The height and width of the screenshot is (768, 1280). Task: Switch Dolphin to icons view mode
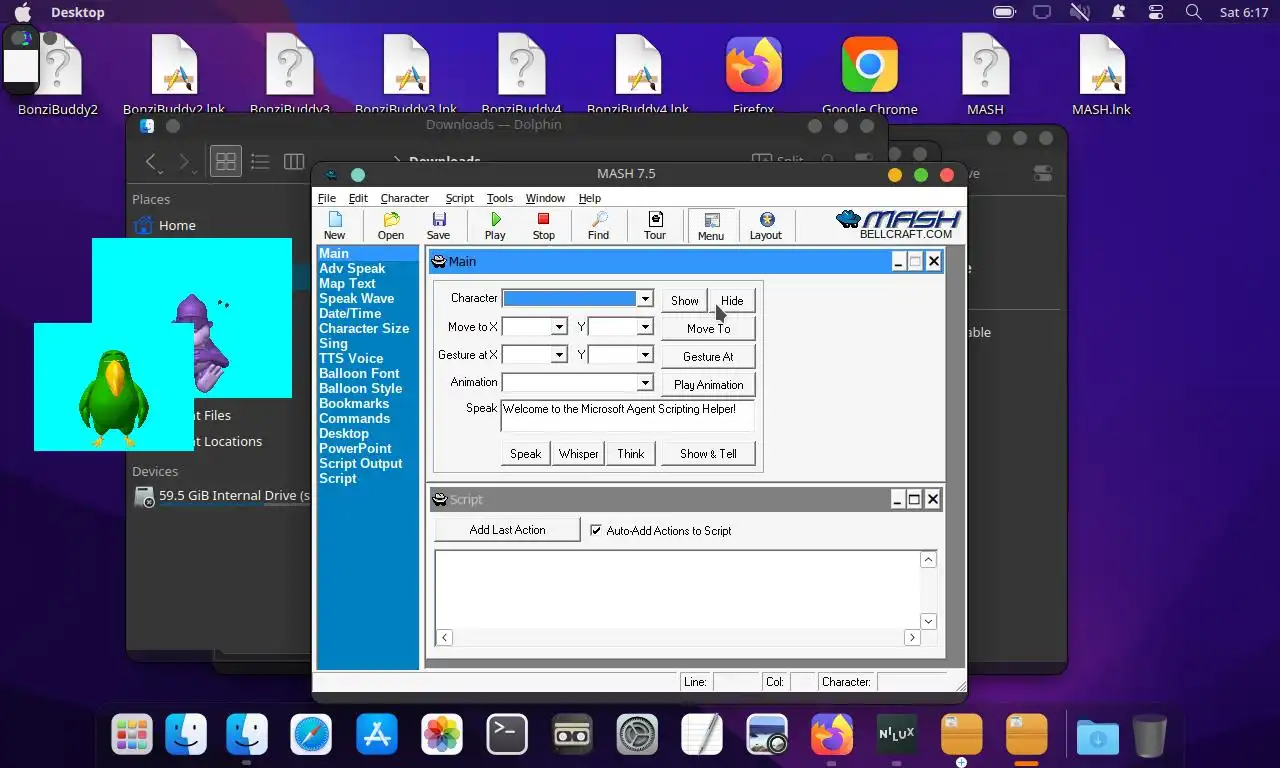226,161
